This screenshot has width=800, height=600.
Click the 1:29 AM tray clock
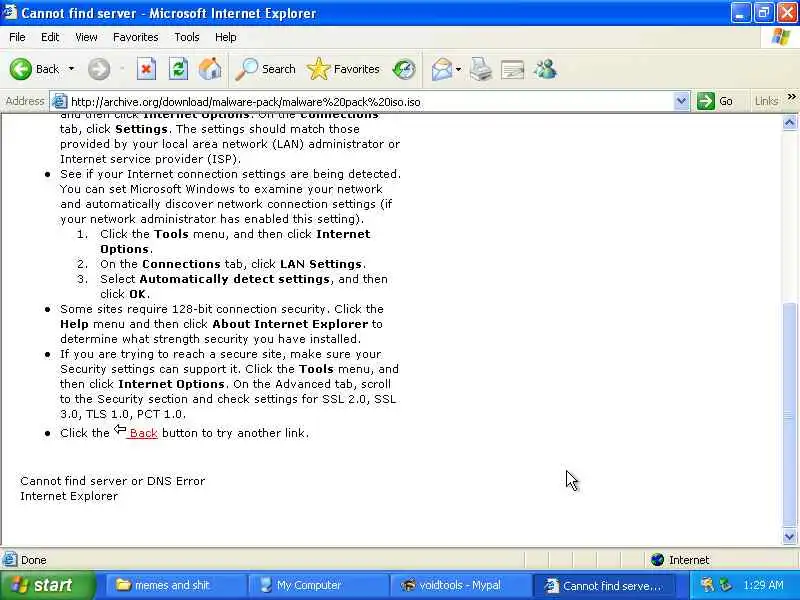[x=763, y=585]
